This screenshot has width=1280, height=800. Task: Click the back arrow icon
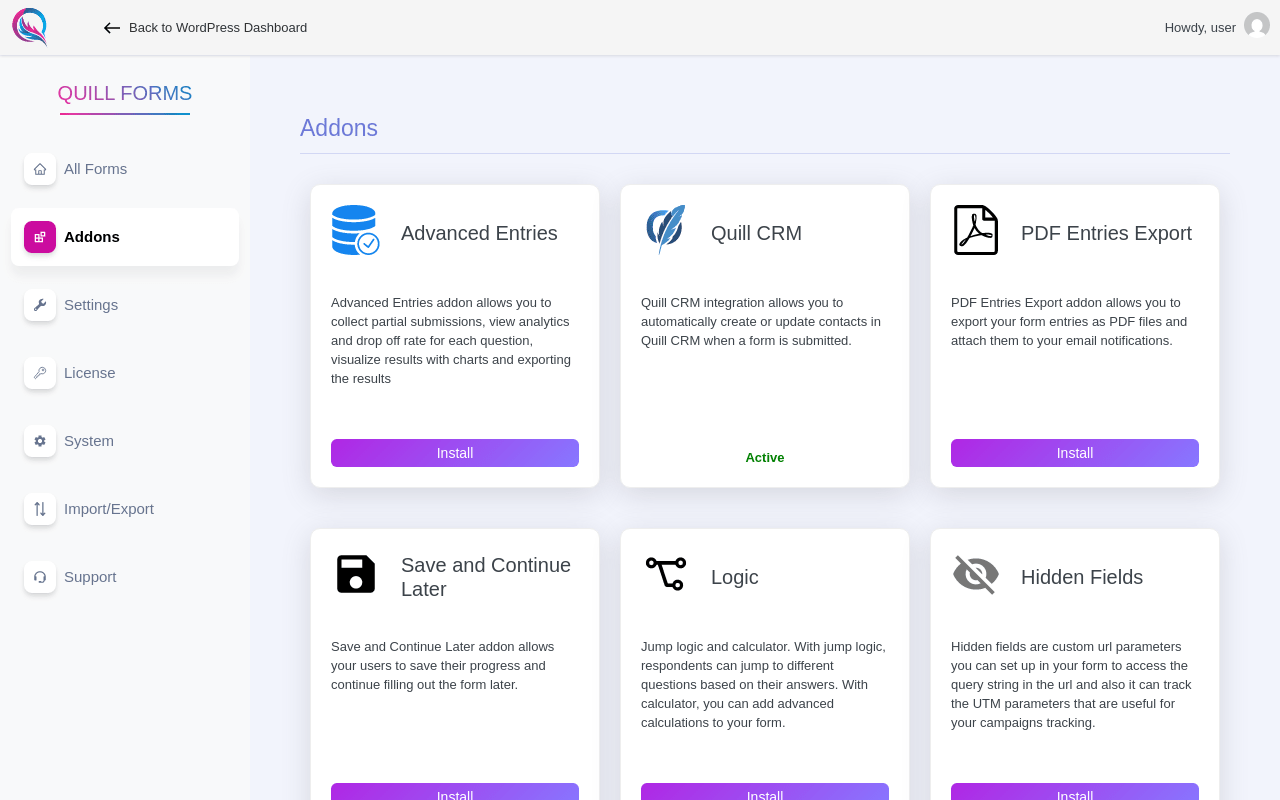112,28
